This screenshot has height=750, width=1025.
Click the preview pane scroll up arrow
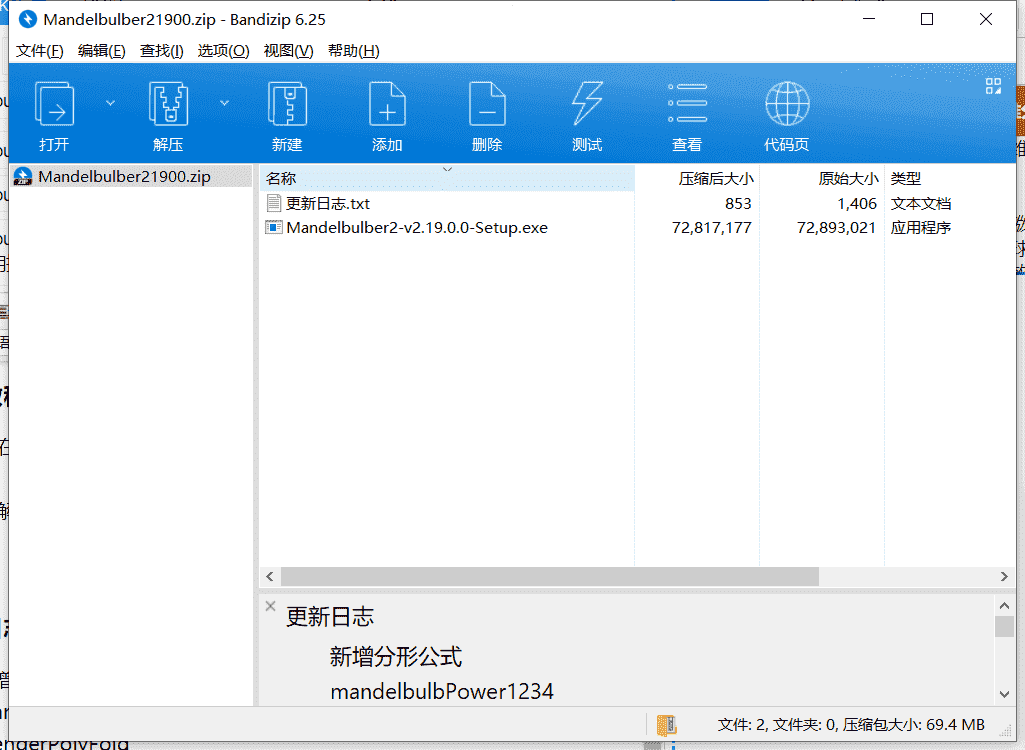pyautogui.click(x=1005, y=605)
